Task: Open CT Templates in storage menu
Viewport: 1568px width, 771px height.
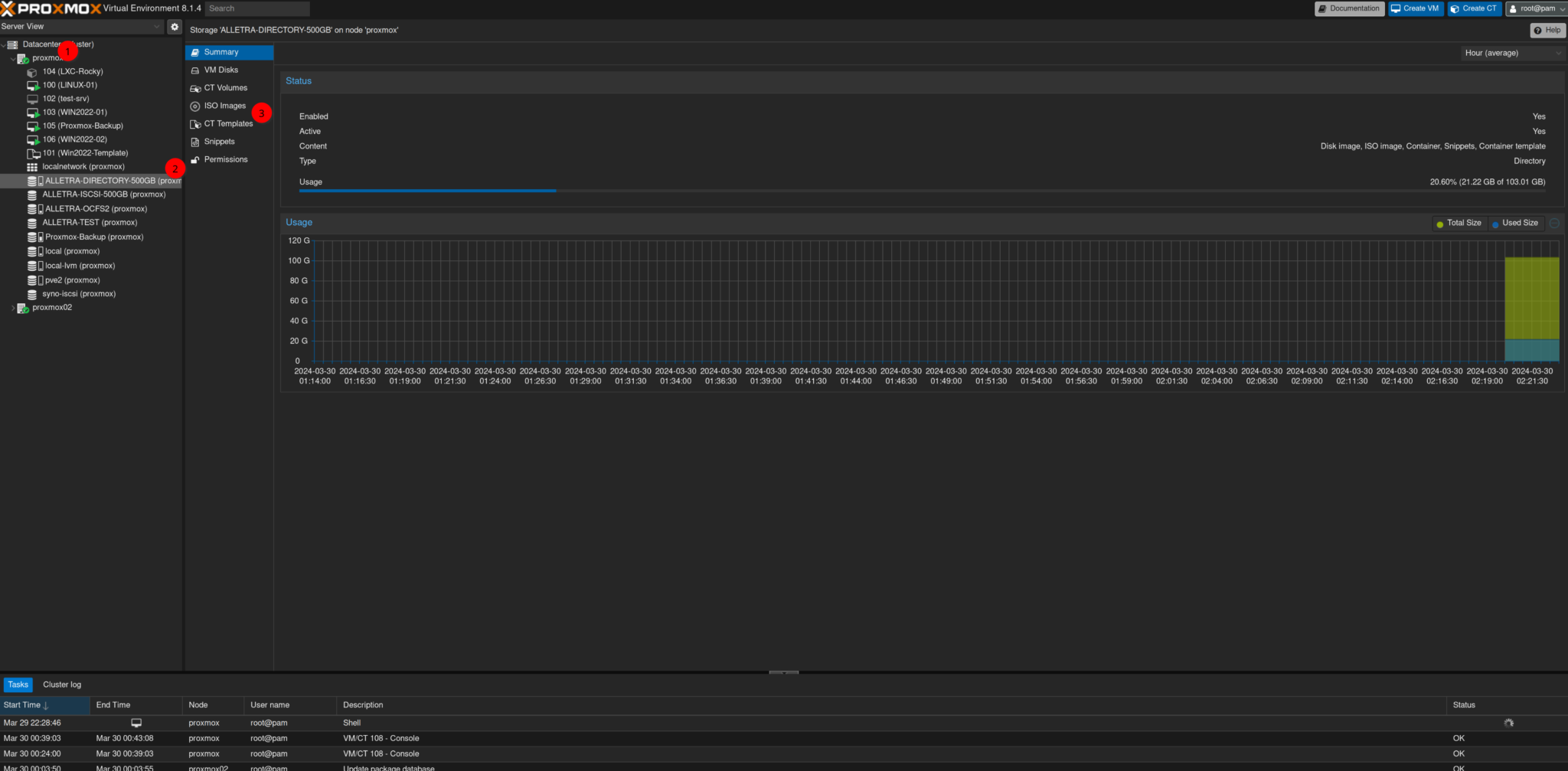Action: 229,124
